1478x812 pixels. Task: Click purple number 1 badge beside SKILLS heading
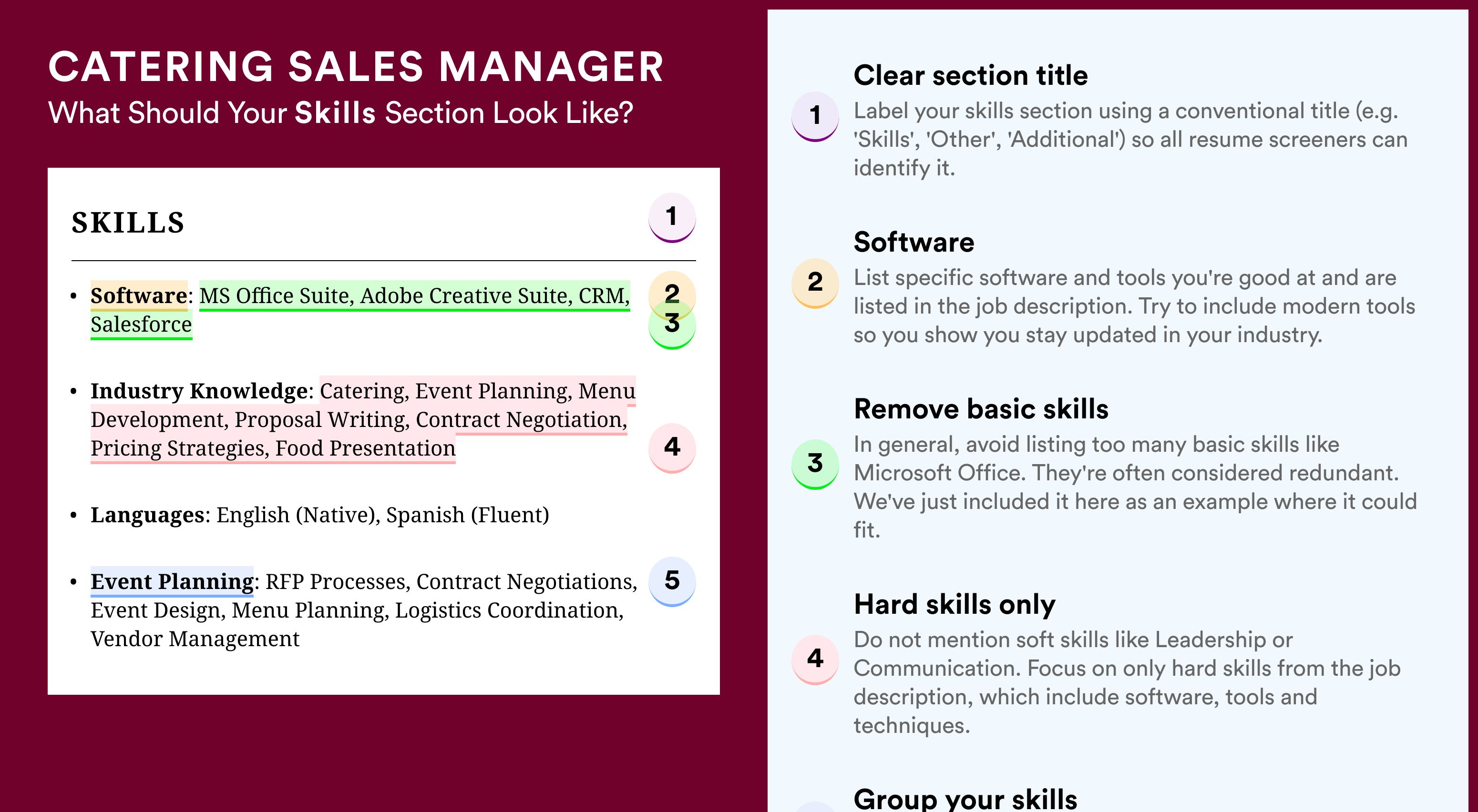pyautogui.click(x=672, y=217)
